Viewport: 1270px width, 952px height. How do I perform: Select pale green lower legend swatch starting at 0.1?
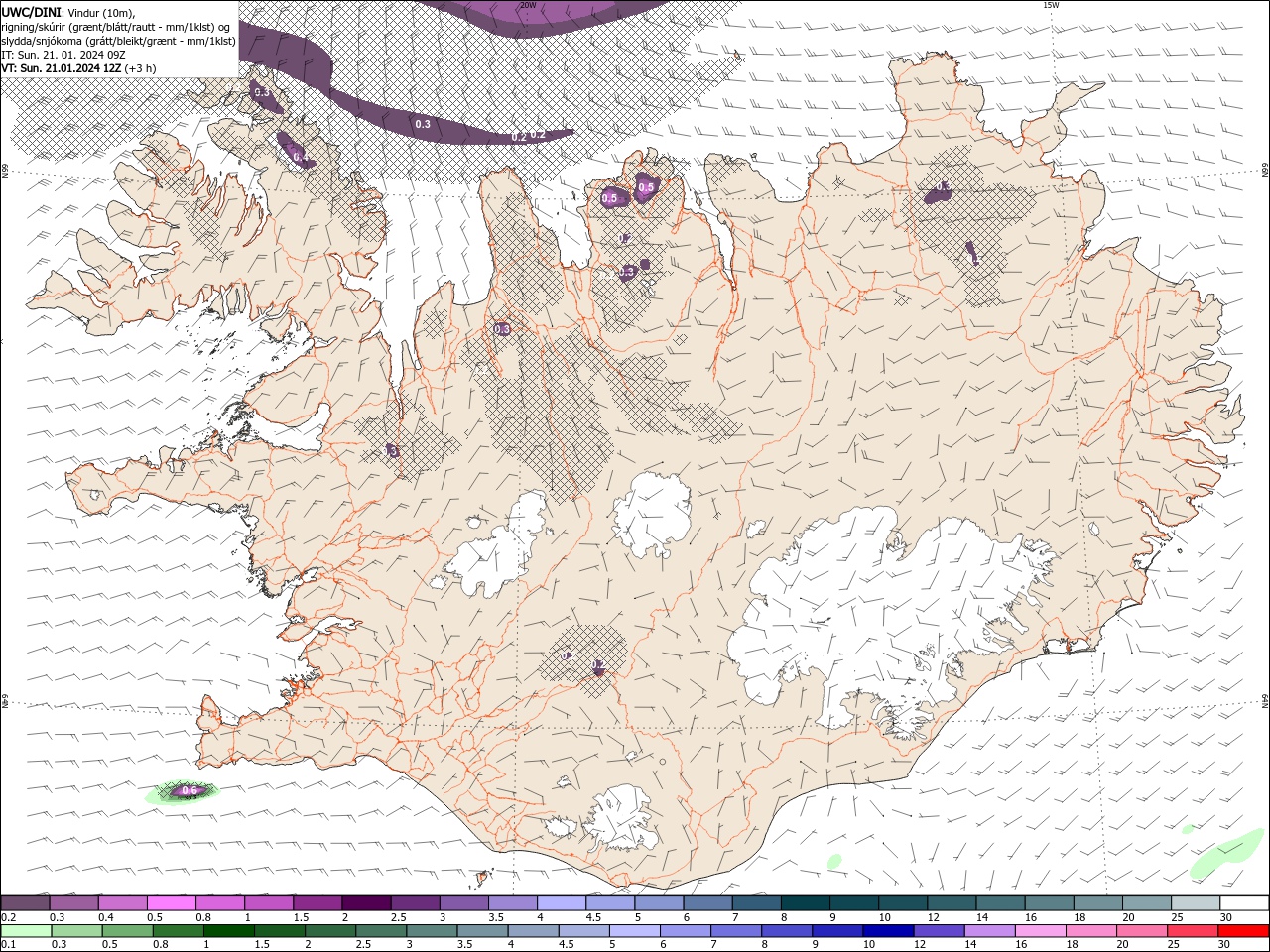coord(26,931)
